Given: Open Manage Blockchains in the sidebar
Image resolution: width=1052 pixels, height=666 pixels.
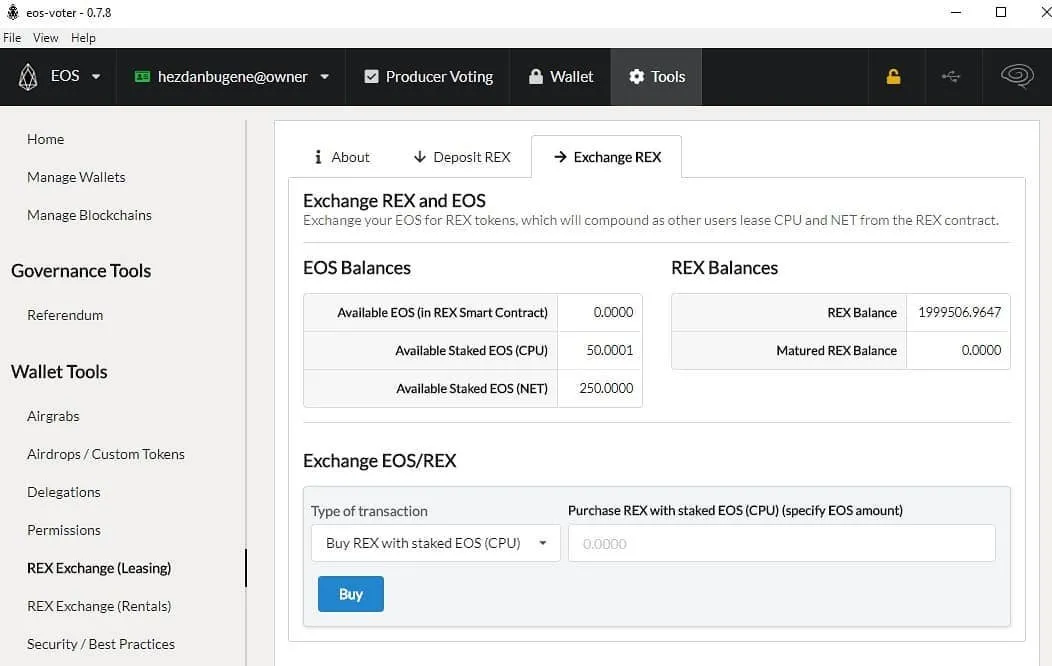Looking at the screenshot, I should pos(89,215).
